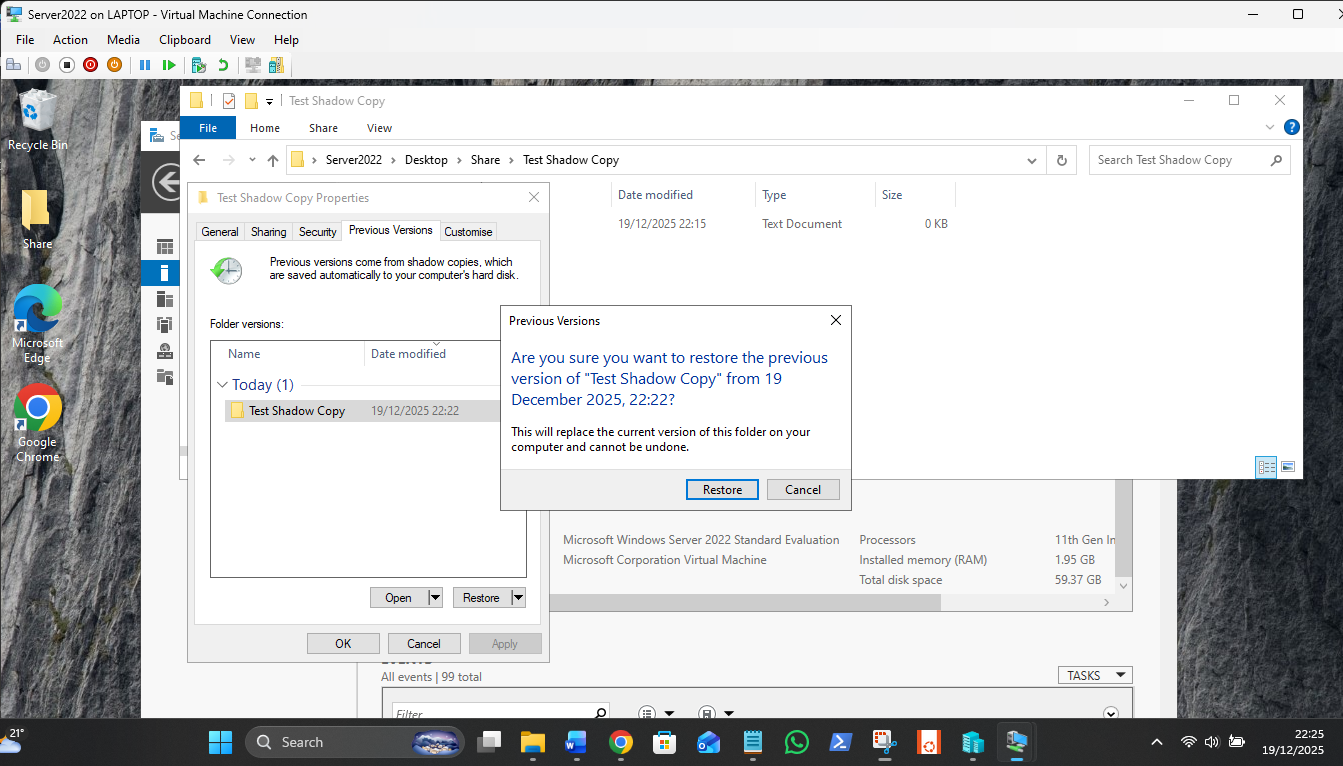The width and height of the screenshot is (1343, 766).
Task: Click the Checkpoint toolbar icon
Action: tap(199, 65)
